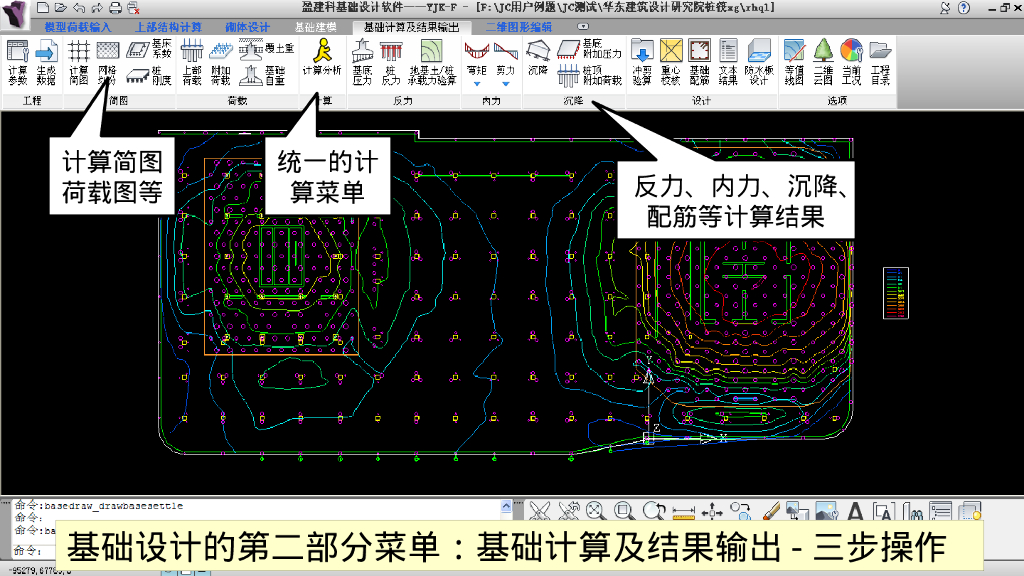1024x576 pixels.
Task: Click 桩顶附加荷载 icon
Action: pyautogui.click(x=589, y=76)
